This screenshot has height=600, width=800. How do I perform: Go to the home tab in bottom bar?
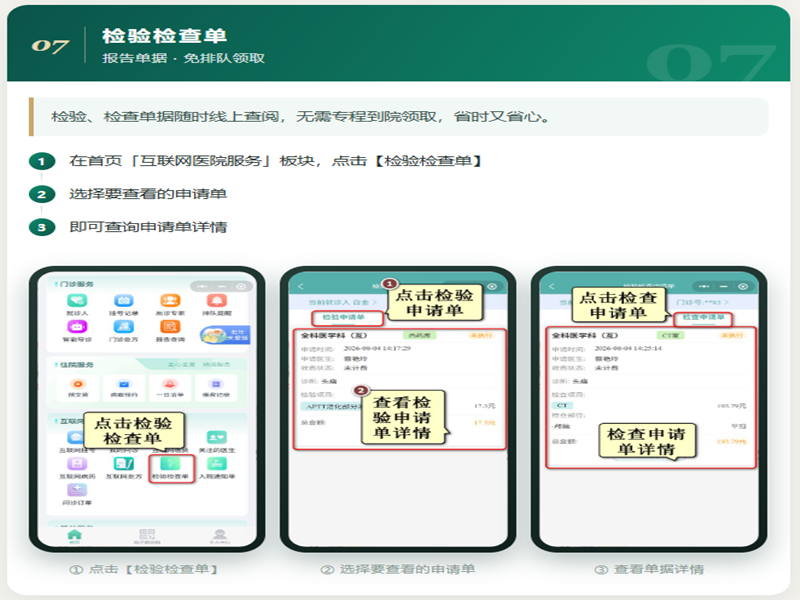74,536
